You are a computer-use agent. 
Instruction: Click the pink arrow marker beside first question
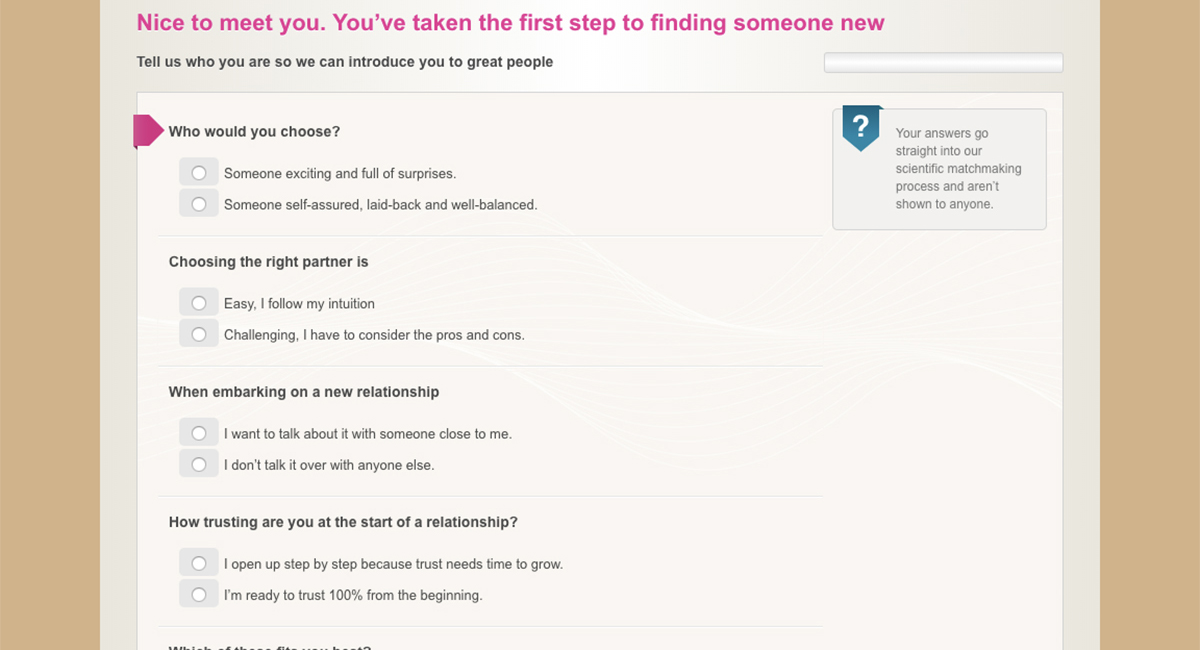pyautogui.click(x=147, y=131)
